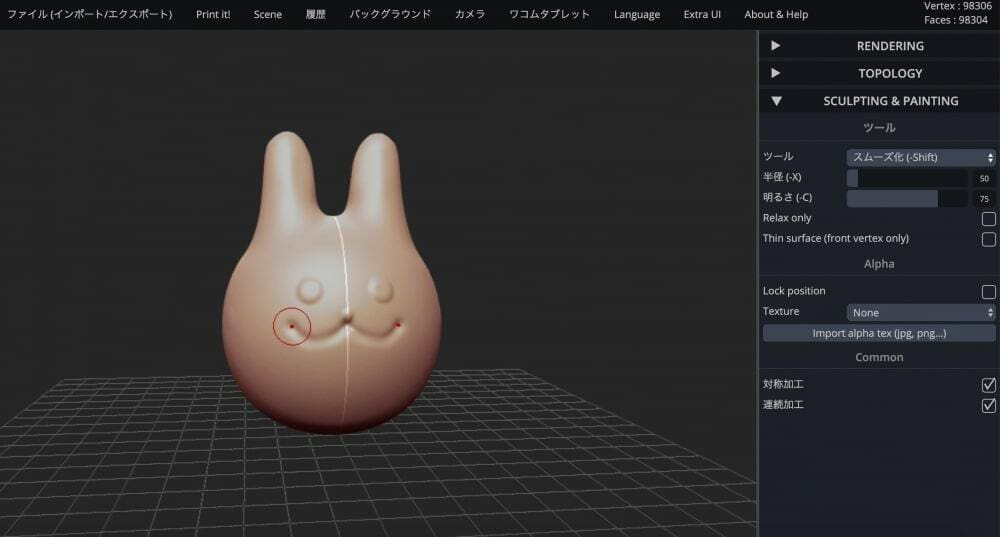Click the Alpha section heading
Viewport: 1000px width, 537px height.
tap(879, 264)
